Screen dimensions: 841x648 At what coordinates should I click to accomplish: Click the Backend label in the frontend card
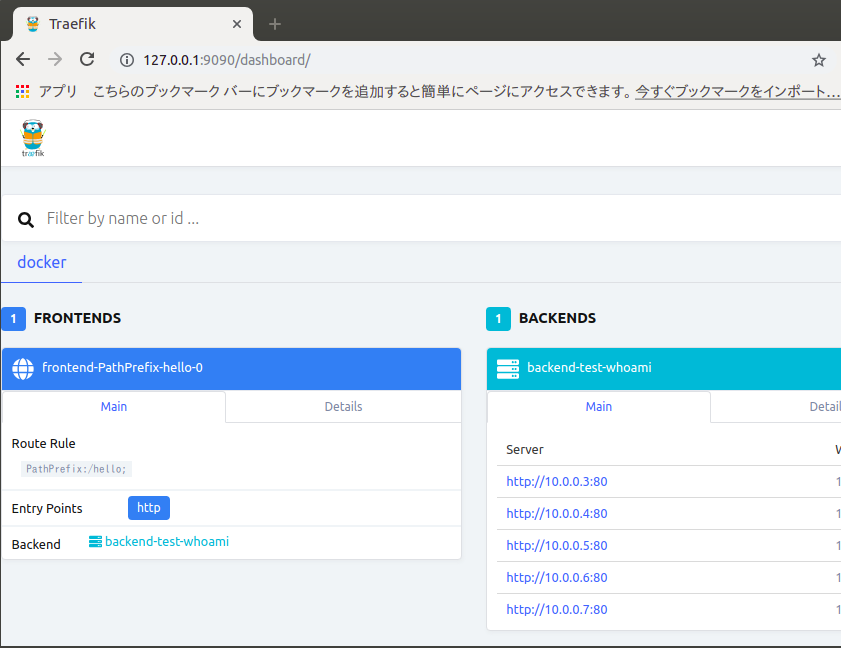pos(36,544)
